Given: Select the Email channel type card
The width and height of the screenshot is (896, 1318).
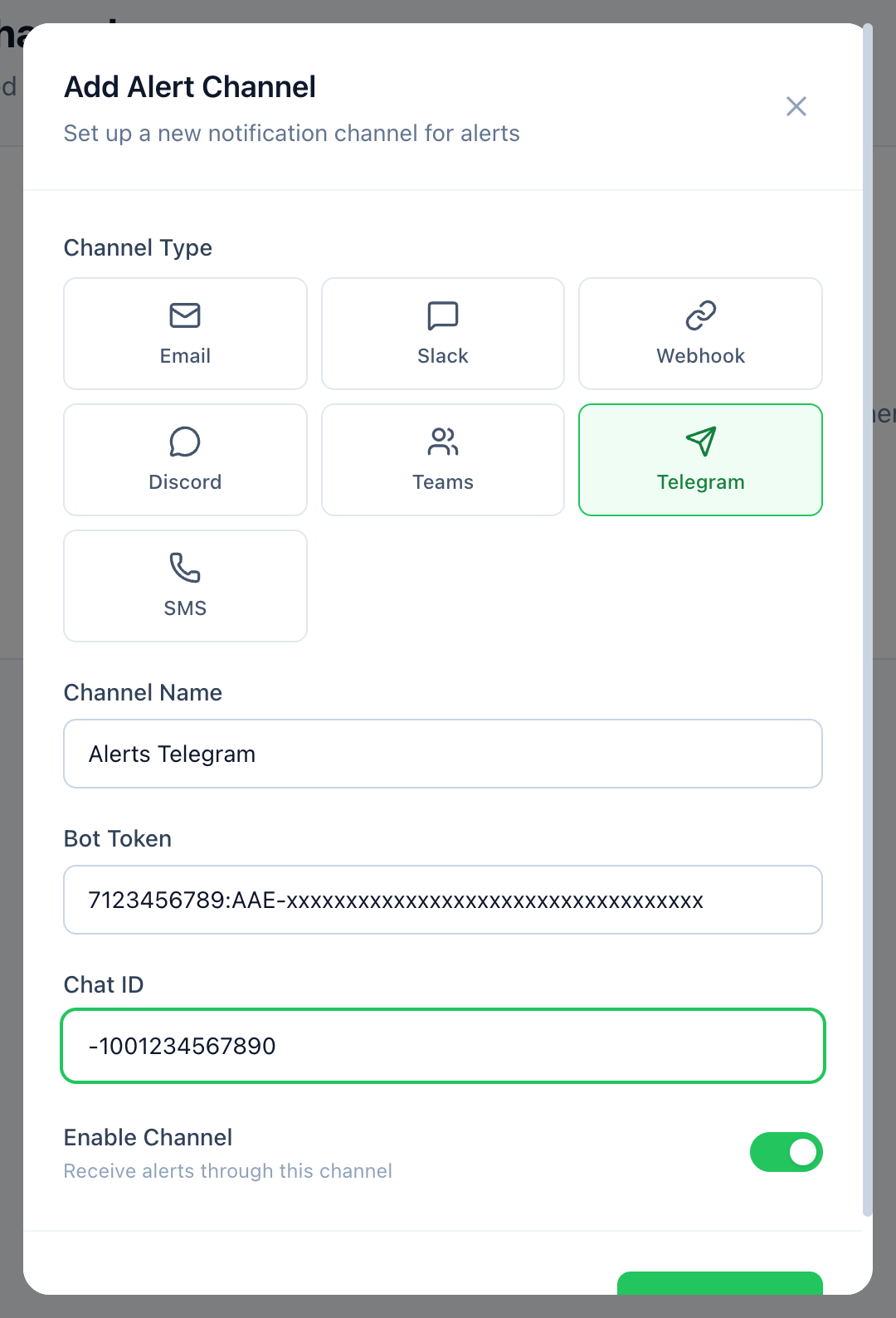Looking at the screenshot, I should coord(185,334).
